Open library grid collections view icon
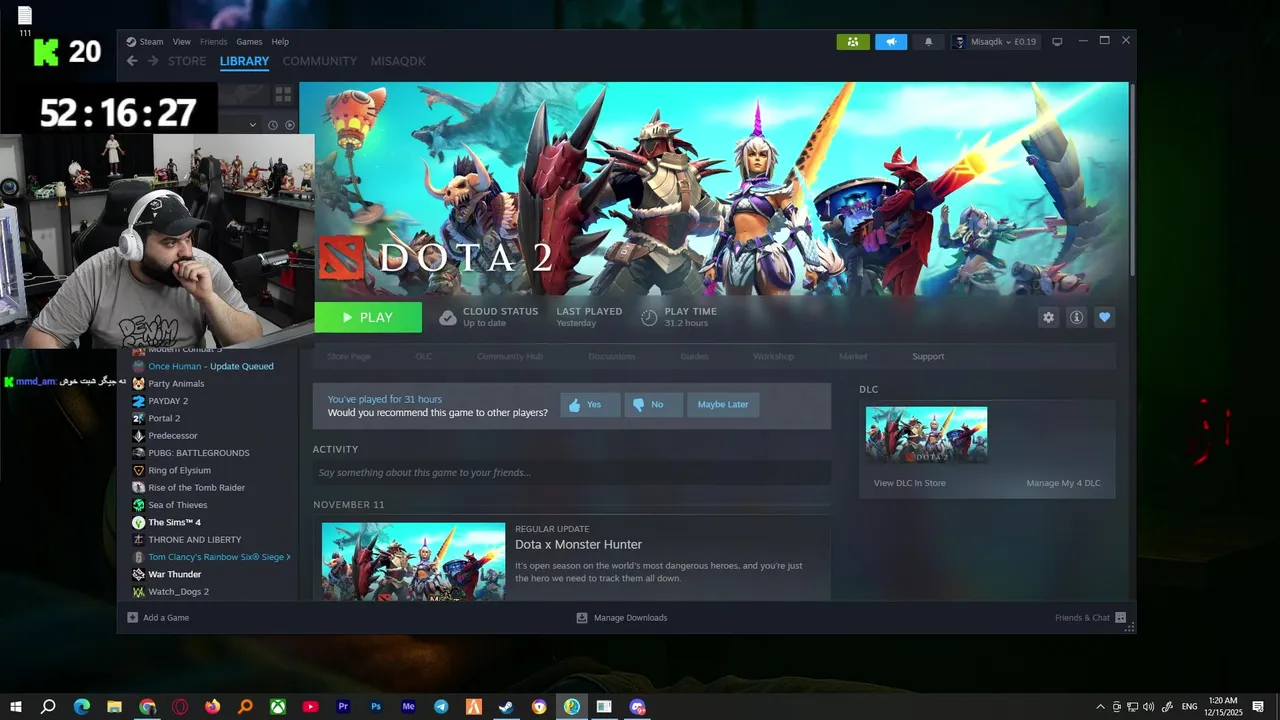This screenshot has width=1280, height=720. (x=283, y=94)
